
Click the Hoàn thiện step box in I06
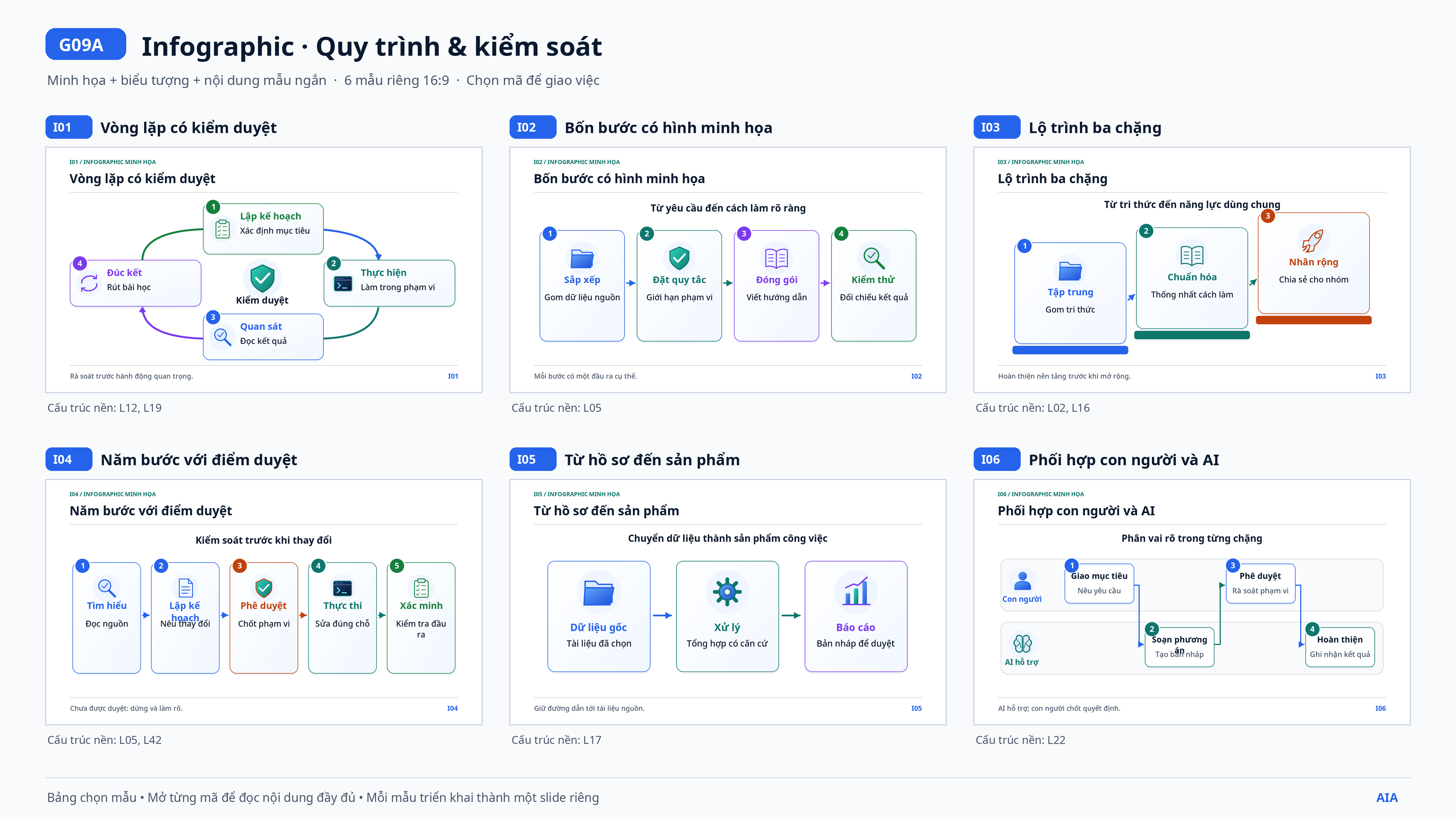pos(1340,646)
